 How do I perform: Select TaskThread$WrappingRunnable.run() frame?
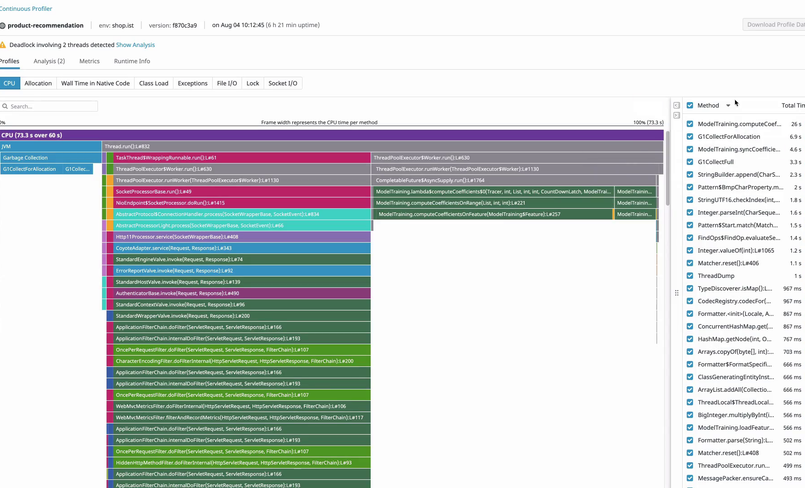(242, 158)
